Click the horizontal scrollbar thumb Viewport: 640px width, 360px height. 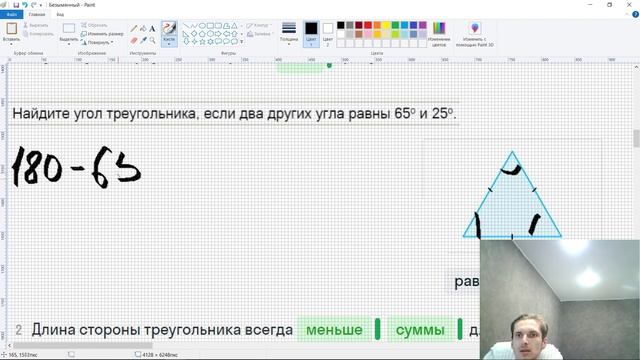coord(84,345)
